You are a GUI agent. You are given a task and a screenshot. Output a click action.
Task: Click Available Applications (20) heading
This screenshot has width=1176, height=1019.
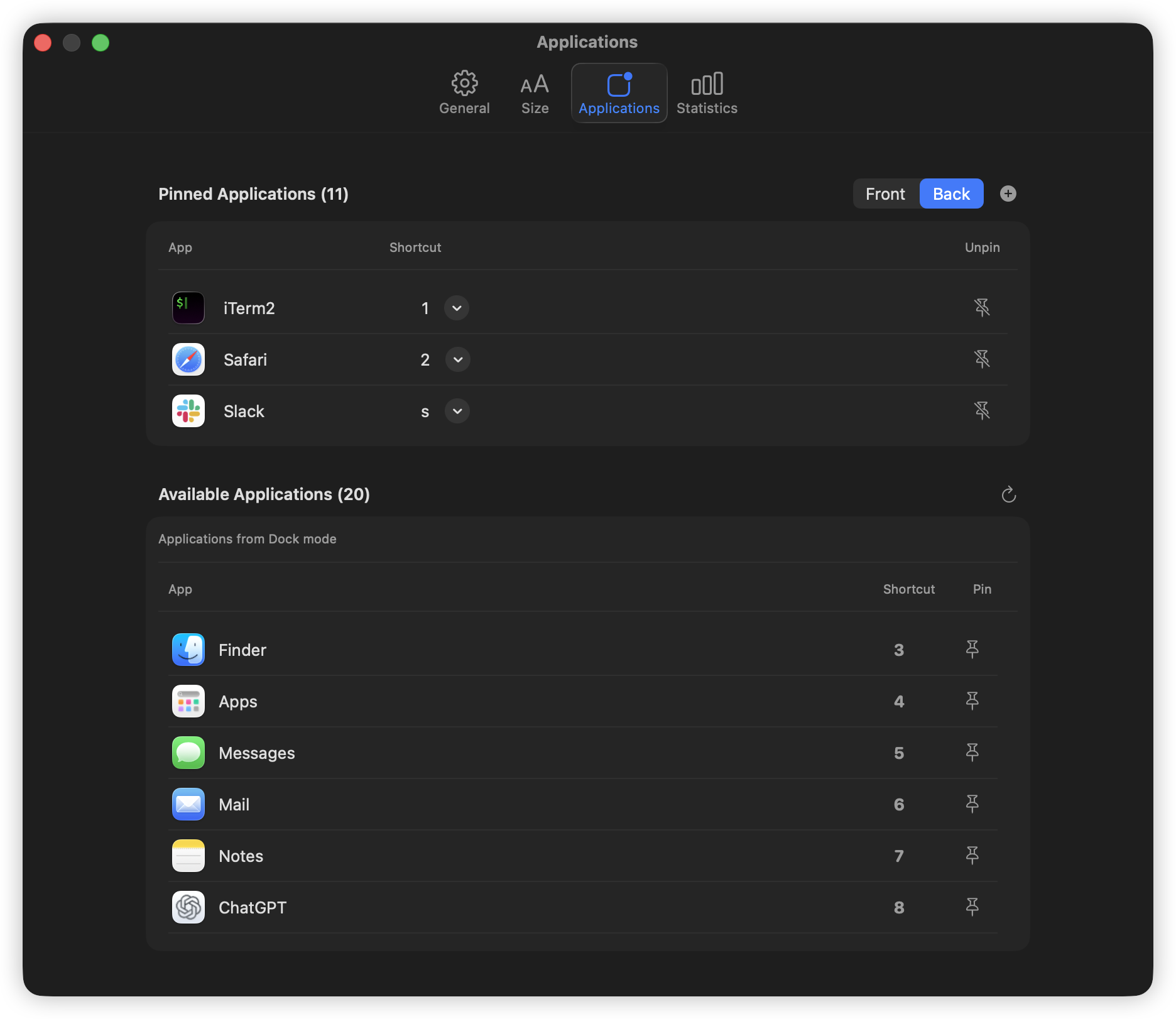coord(264,494)
